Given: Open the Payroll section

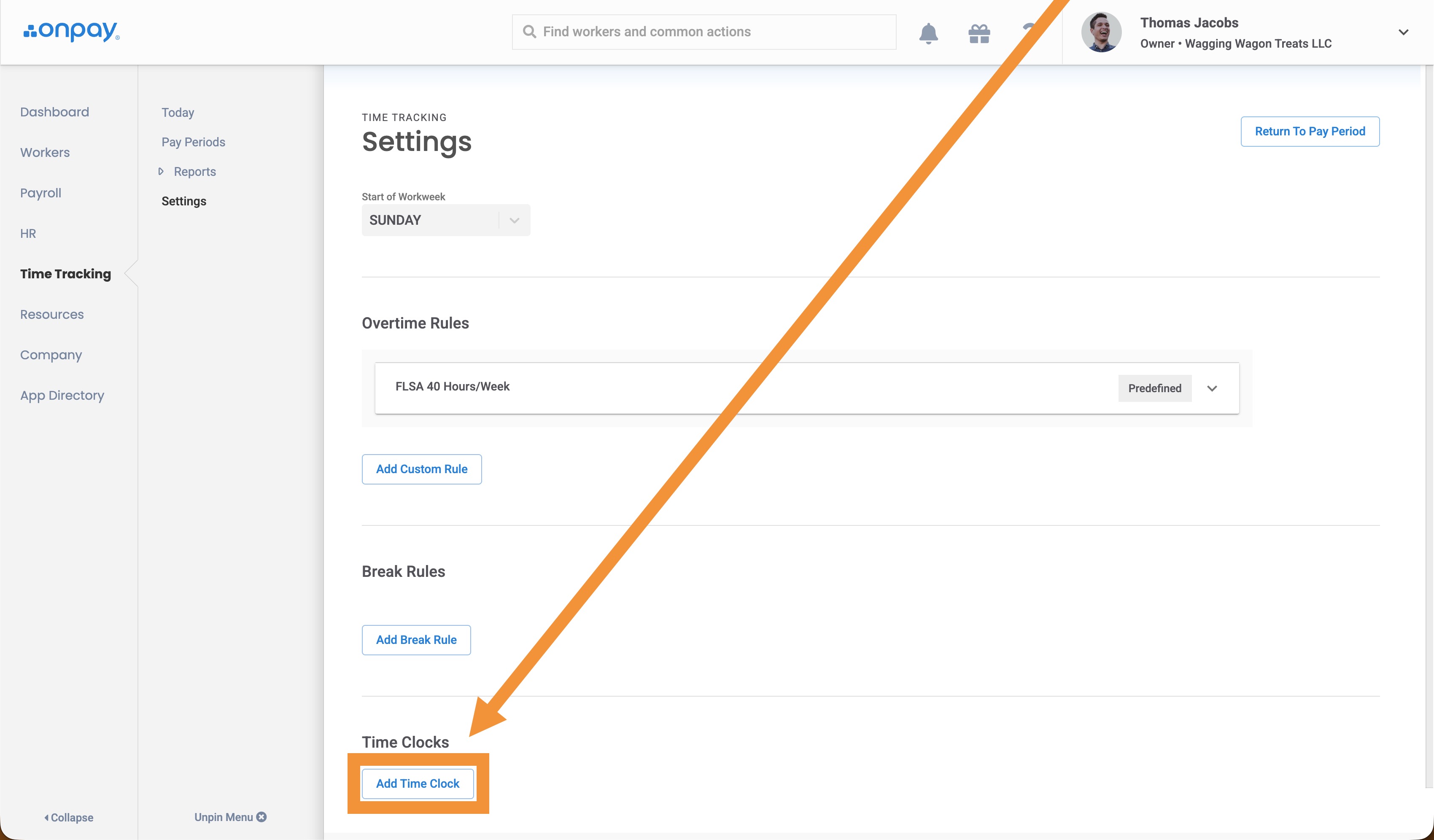Looking at the screenshot, I should coord(40,193).
